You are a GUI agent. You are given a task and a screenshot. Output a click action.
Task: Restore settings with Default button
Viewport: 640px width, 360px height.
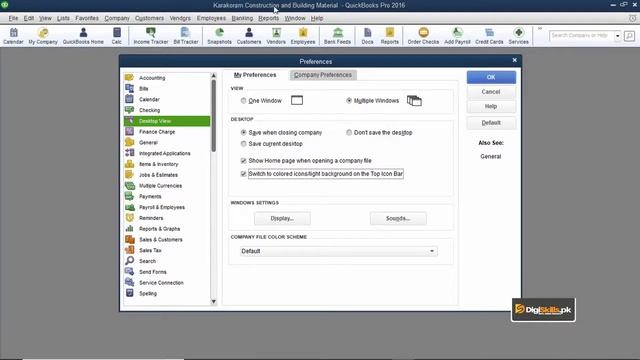coord(491,123)
